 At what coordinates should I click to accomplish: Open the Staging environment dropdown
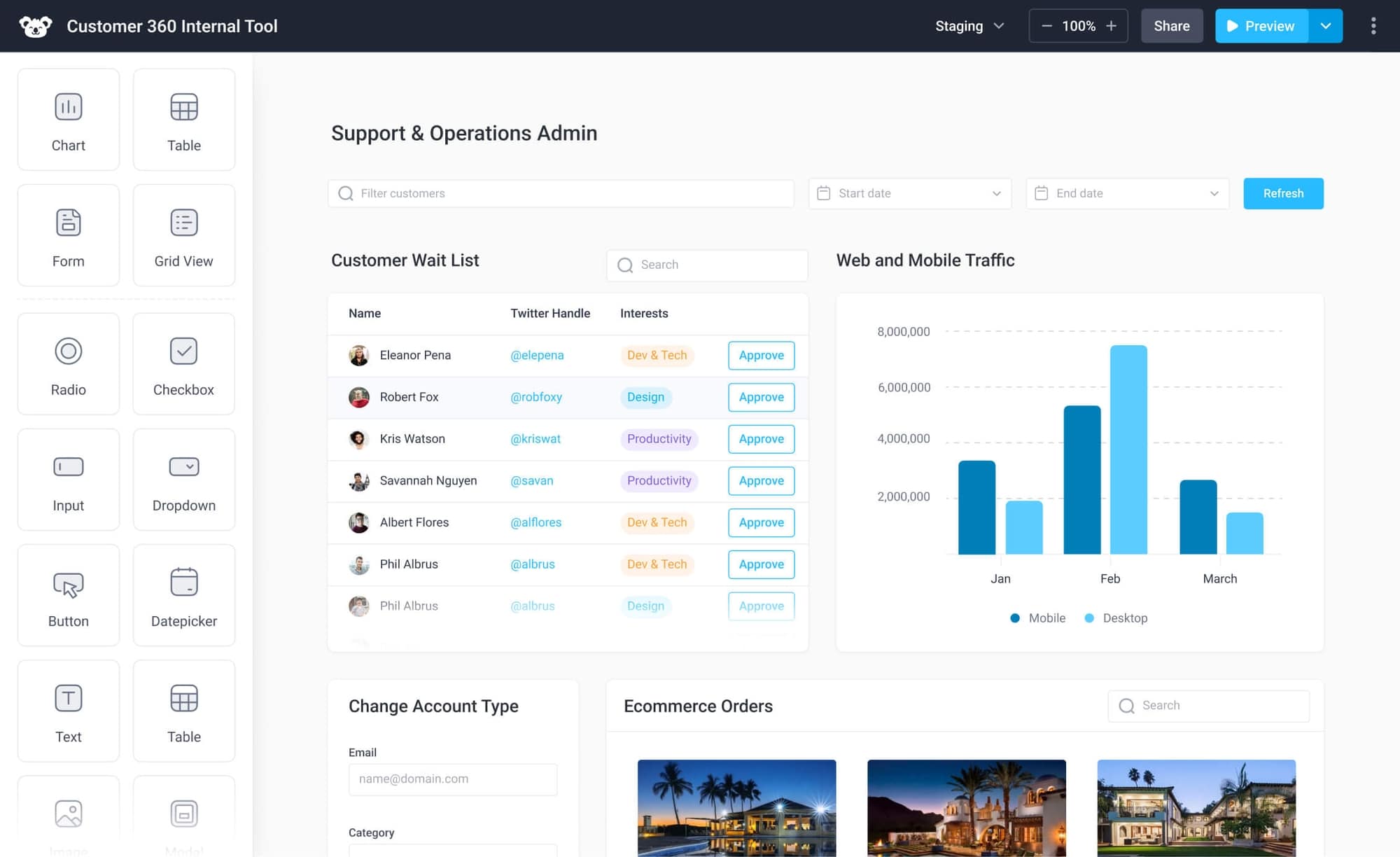click(x=969, y=26)
